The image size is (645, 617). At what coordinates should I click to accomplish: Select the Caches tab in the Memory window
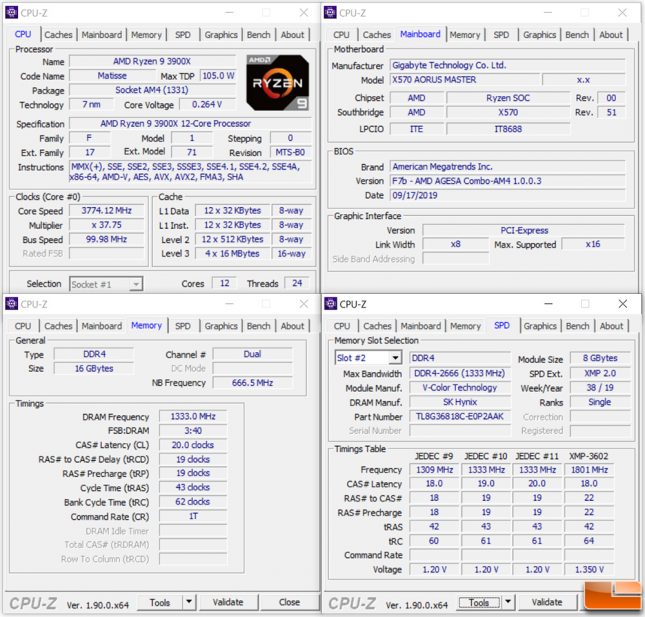pyautogui.click(x=58, y=326)
